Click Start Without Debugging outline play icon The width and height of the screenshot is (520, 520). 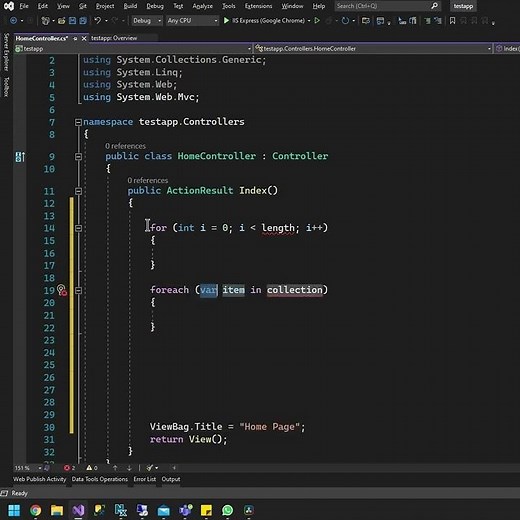click(317, 21)
